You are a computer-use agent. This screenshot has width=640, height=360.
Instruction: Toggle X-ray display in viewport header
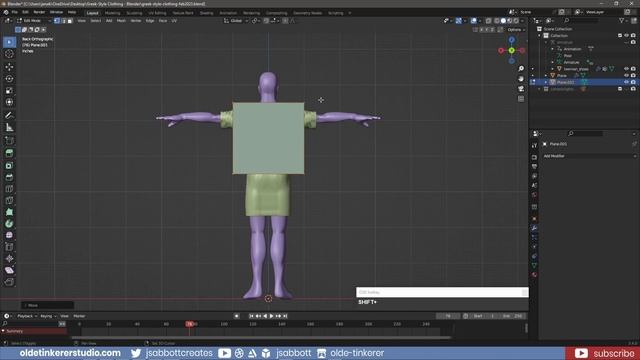click(489, 21)
